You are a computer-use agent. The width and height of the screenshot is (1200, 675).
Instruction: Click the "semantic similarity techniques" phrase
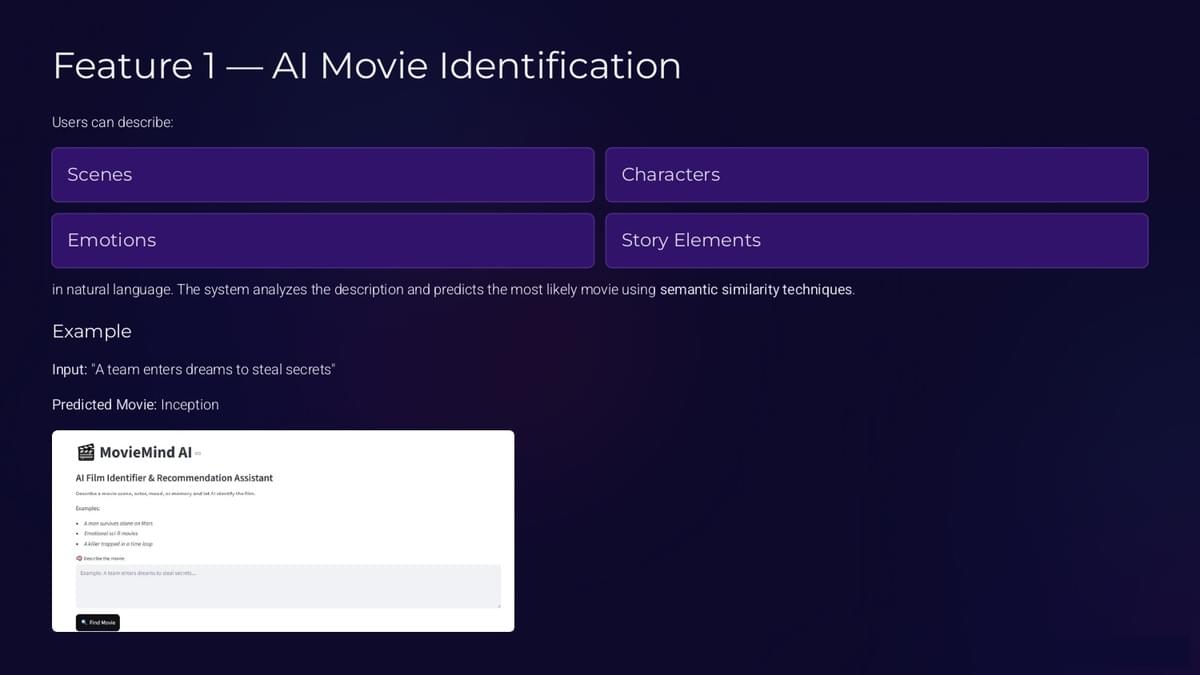tap(756, 290)
